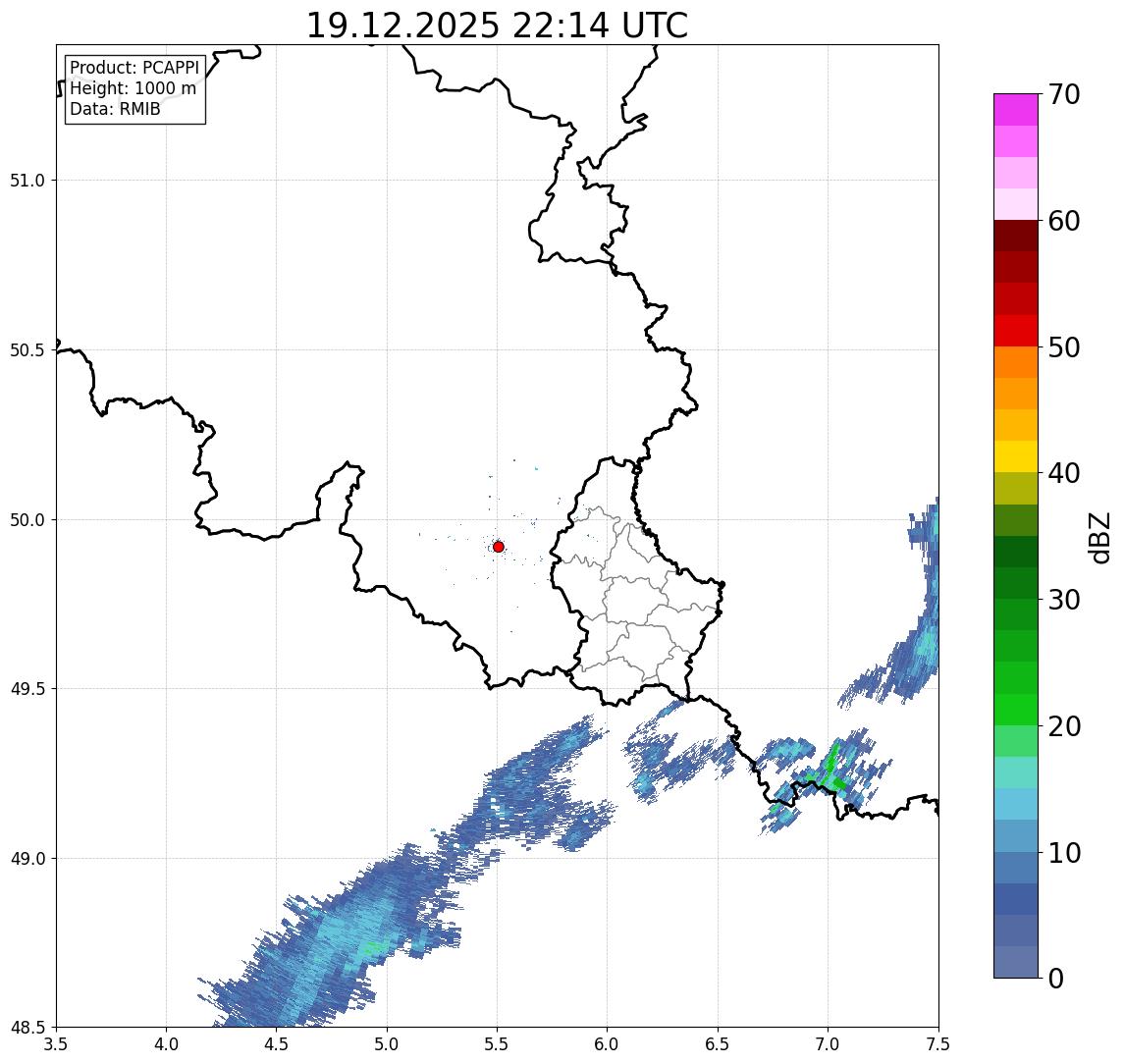Click the 'Product: PCAPPI' label
Viewport: 1124px width, 1064px height.
tap(134, 68)
